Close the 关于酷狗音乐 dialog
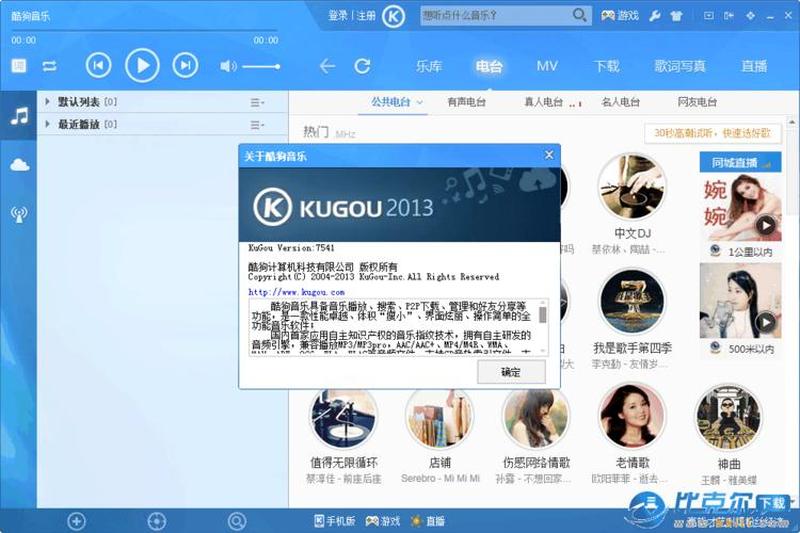The width and height of the screenshot is (800, 533). (x=549, y=155)
